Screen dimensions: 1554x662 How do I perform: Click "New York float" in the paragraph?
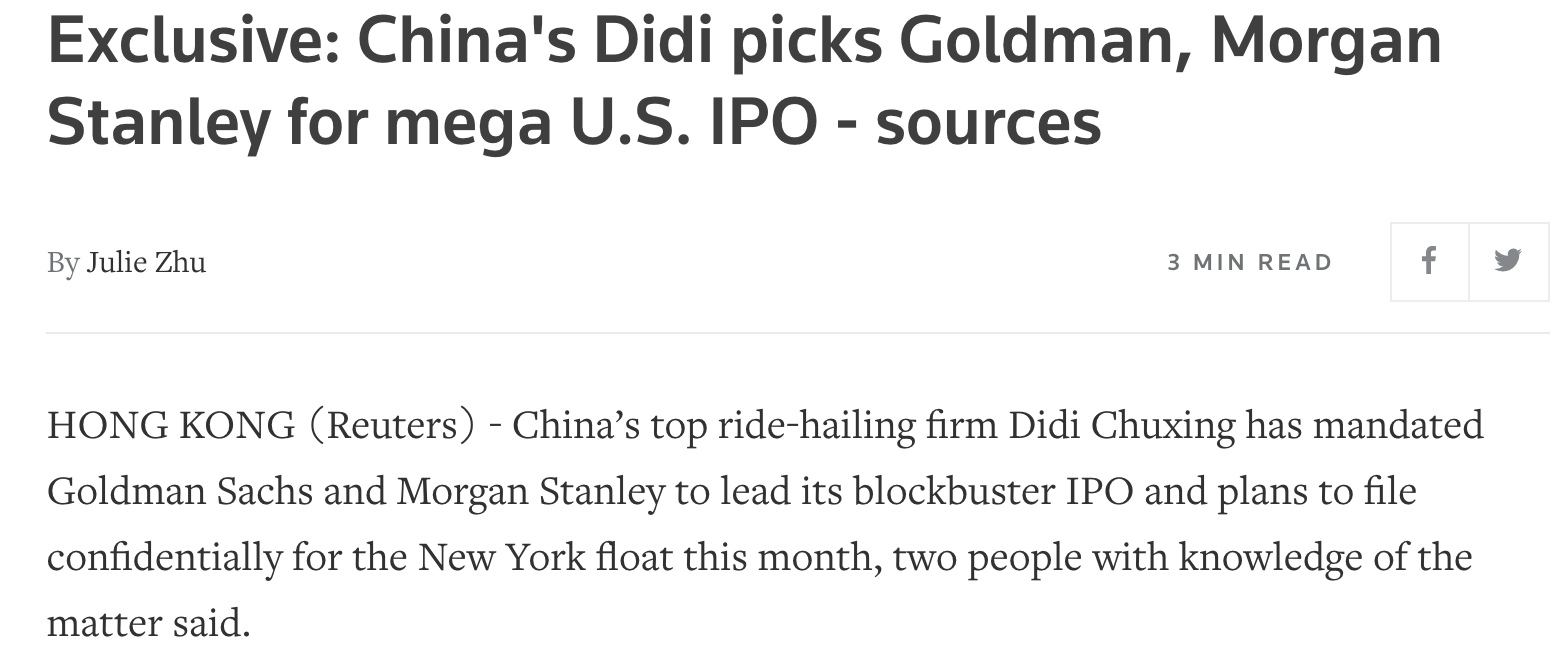tap(545, 557)
